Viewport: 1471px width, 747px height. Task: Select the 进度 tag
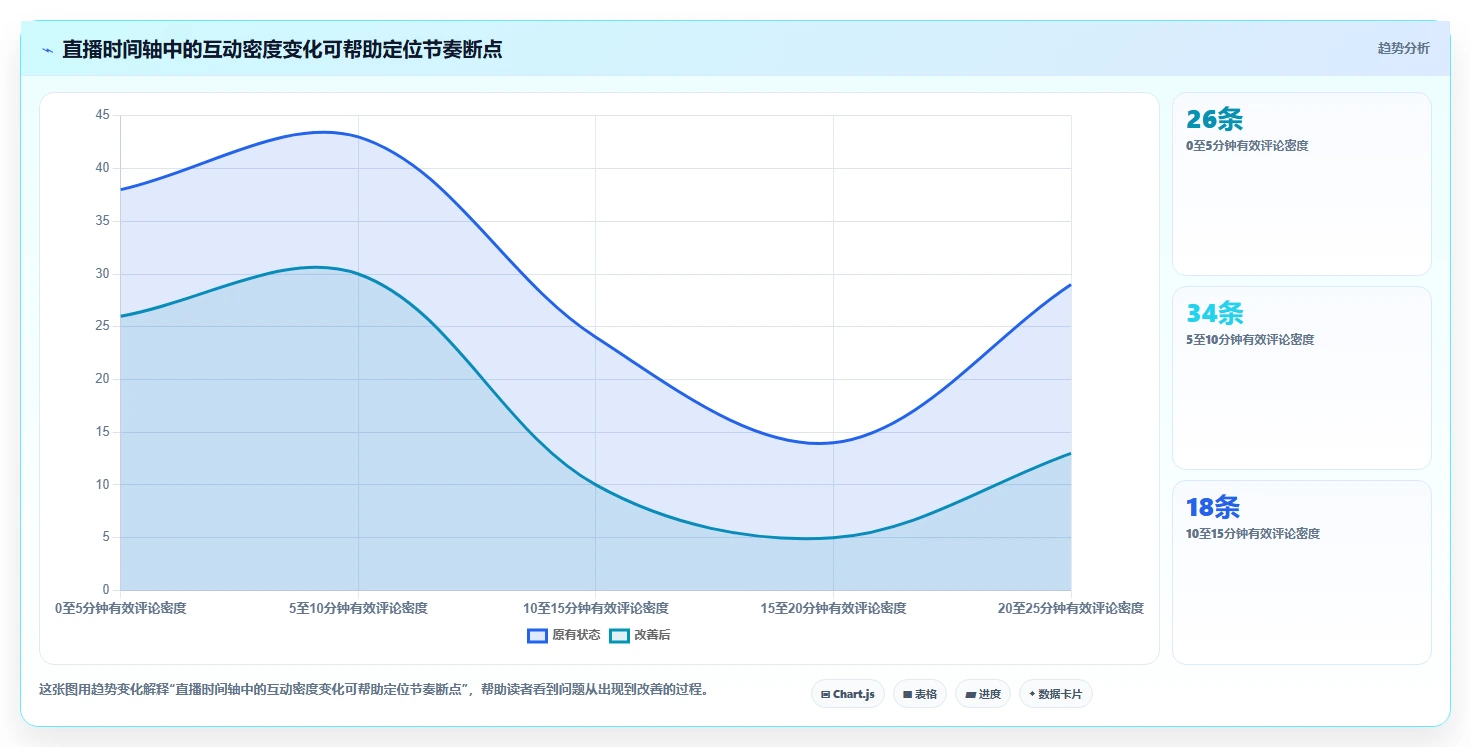pyautogui.click(x=982, y=694)
